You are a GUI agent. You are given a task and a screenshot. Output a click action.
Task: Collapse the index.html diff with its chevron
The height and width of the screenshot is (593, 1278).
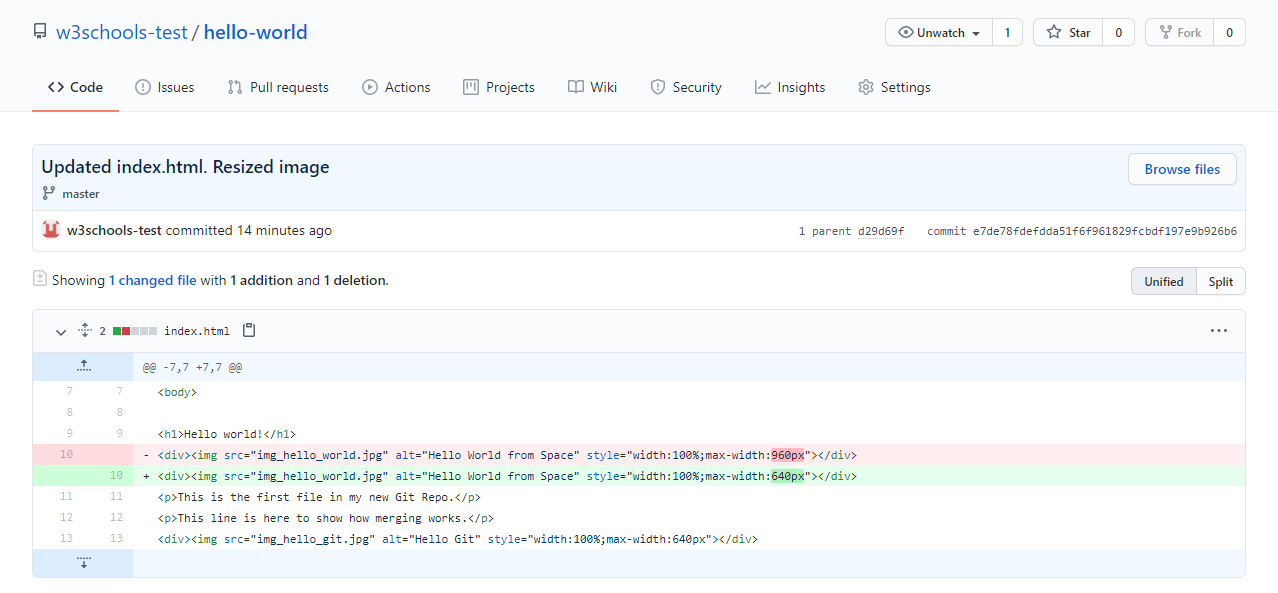pos(60,331)
